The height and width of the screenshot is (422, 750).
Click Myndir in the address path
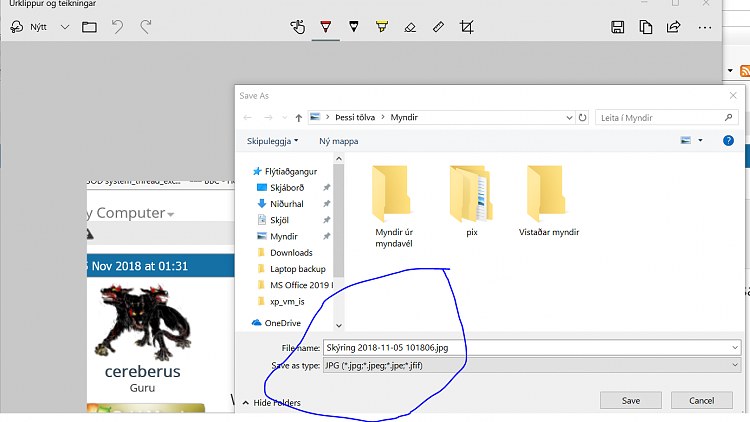click(x=404, y=117)
